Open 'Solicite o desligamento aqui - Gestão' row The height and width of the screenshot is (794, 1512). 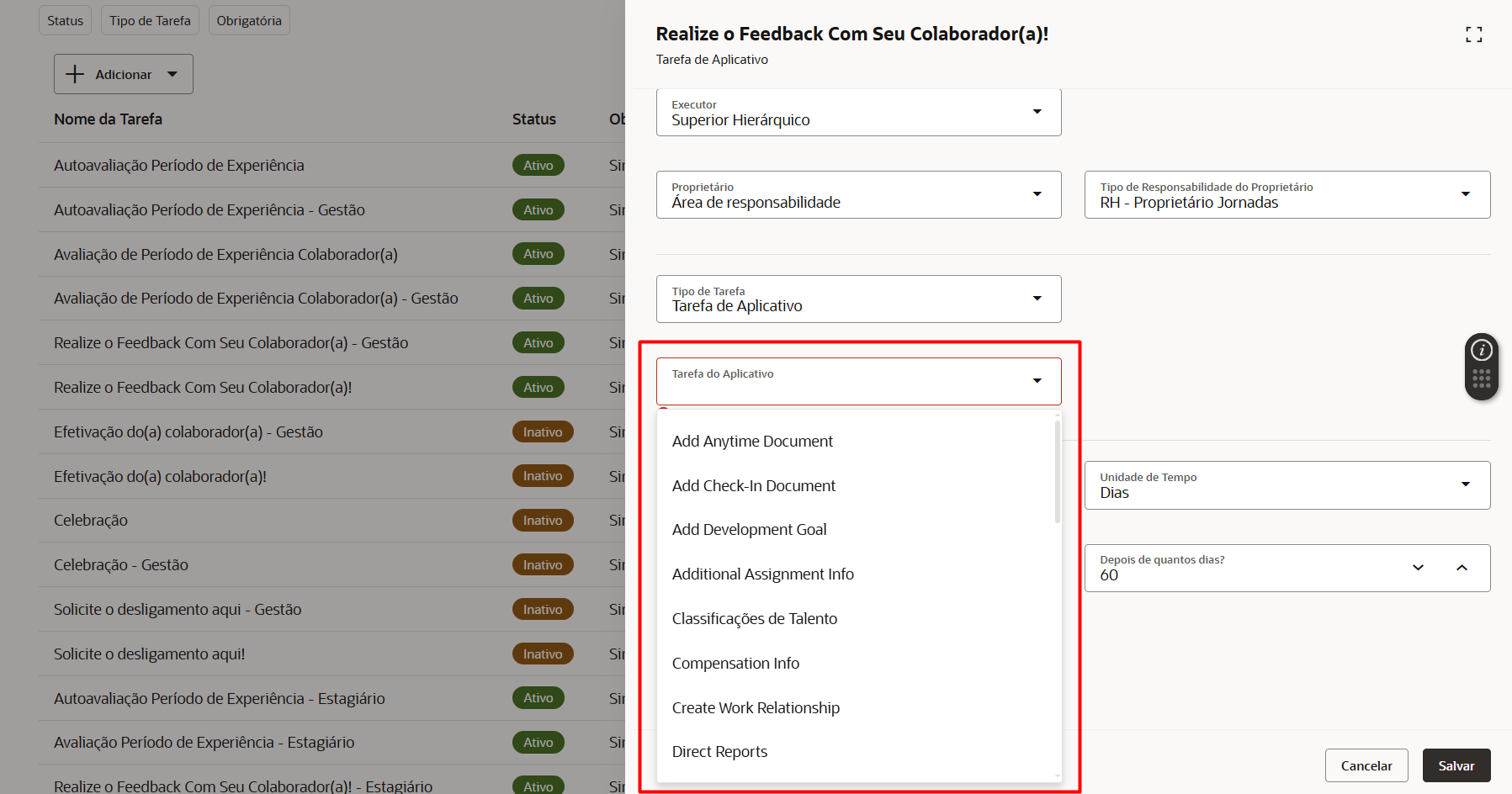click(332, 610)
